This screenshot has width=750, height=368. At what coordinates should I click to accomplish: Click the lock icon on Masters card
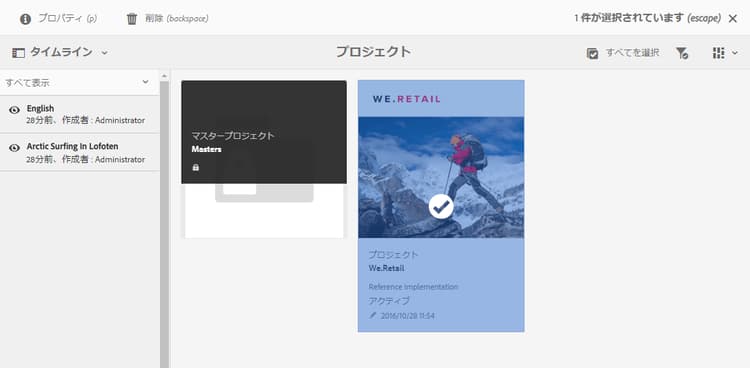click(195, 167)
